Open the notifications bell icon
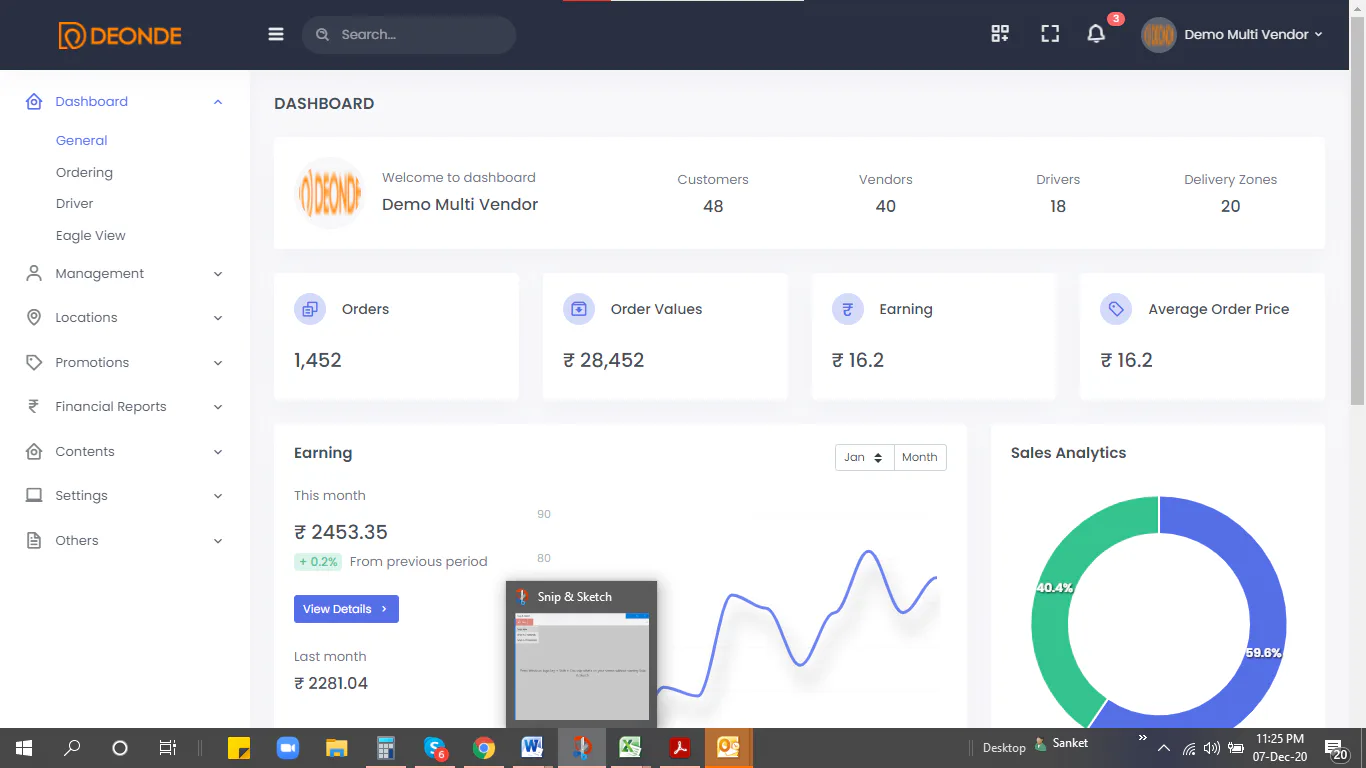Screen dimensions: 1366x768 1096,34
